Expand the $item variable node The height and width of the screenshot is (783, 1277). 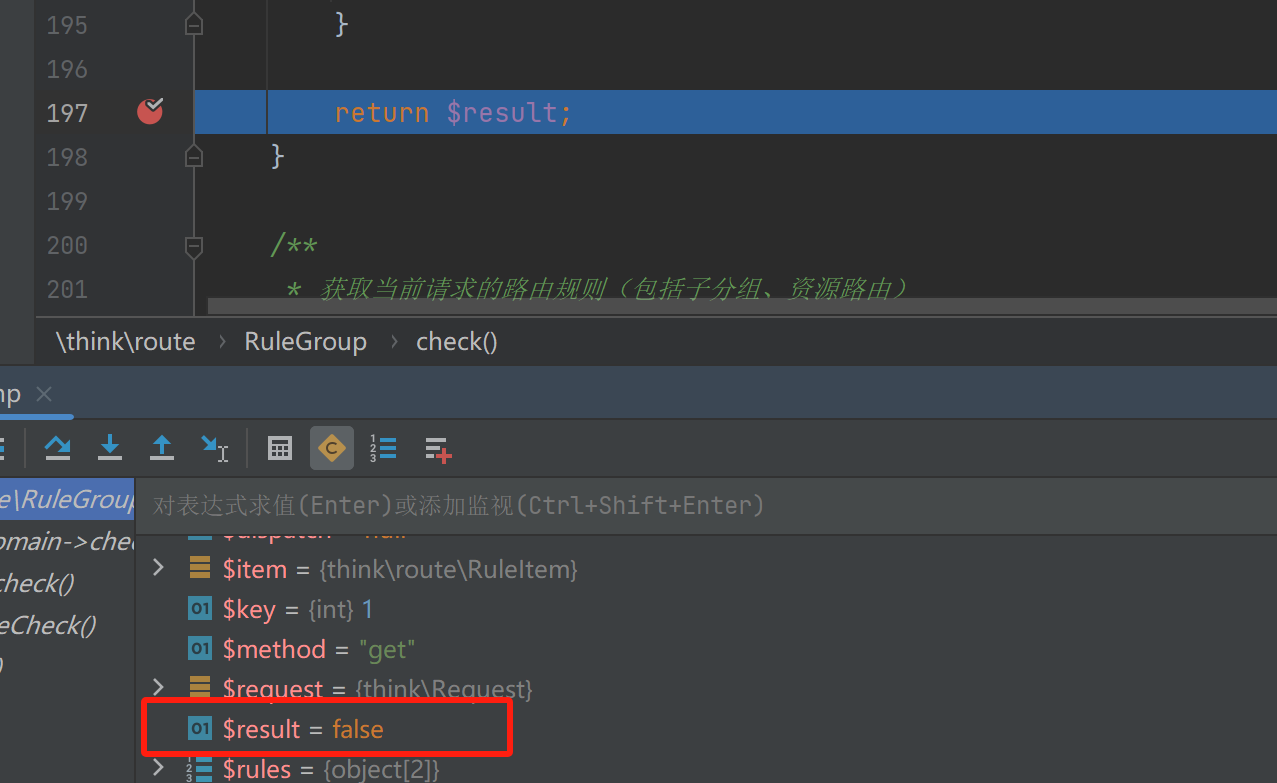(158, 569)
